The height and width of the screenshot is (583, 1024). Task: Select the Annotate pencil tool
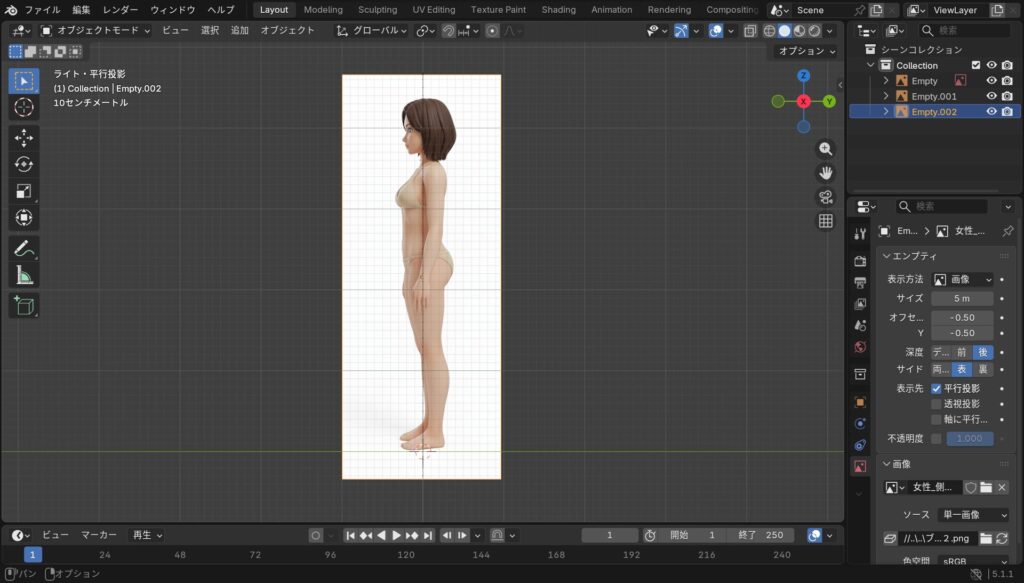tap(24, 248)
